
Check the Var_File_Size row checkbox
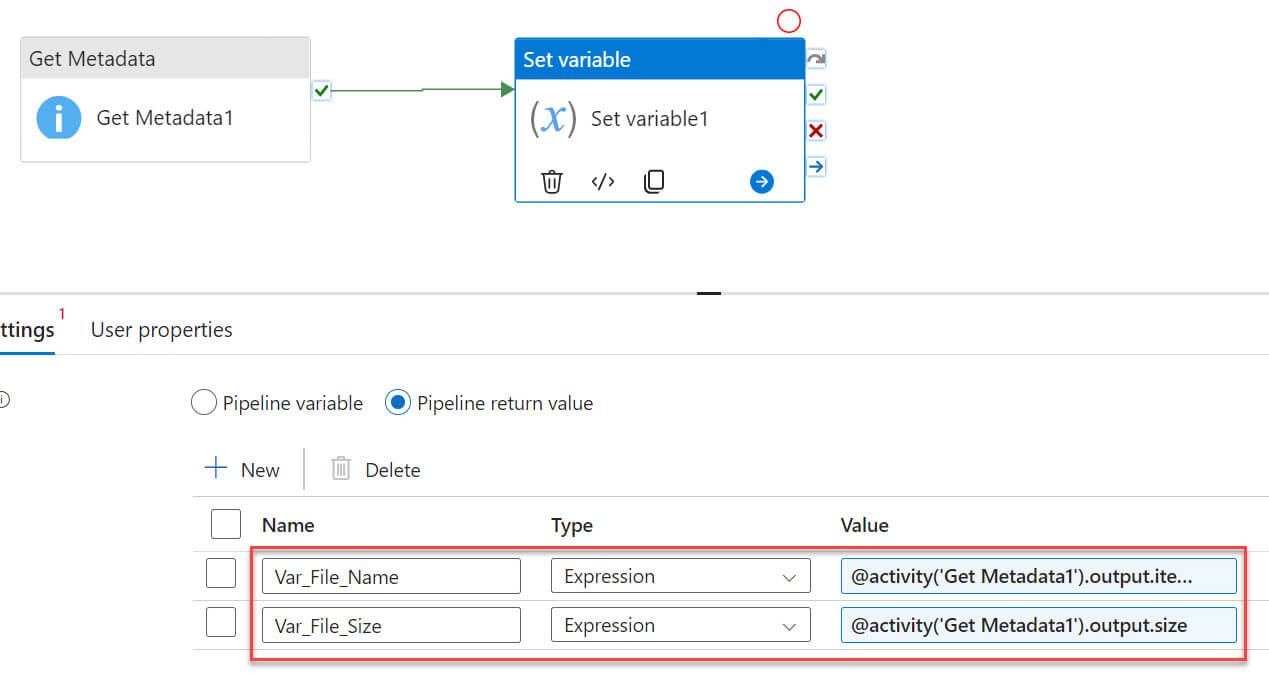click(221, 623)
